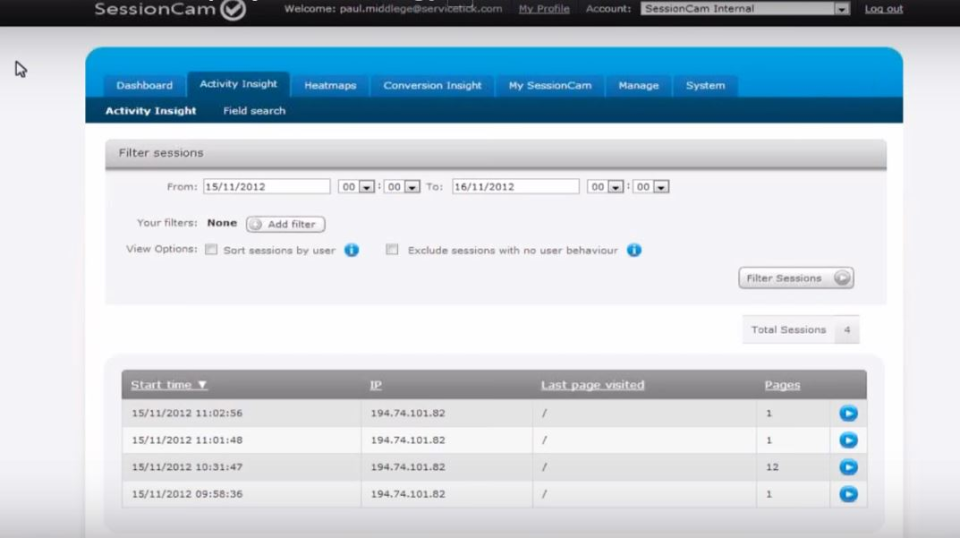Enable Sort sessions by user checkbox
Image resolution: width=960 pixels, height=538 pixels.
click(211, 249)
